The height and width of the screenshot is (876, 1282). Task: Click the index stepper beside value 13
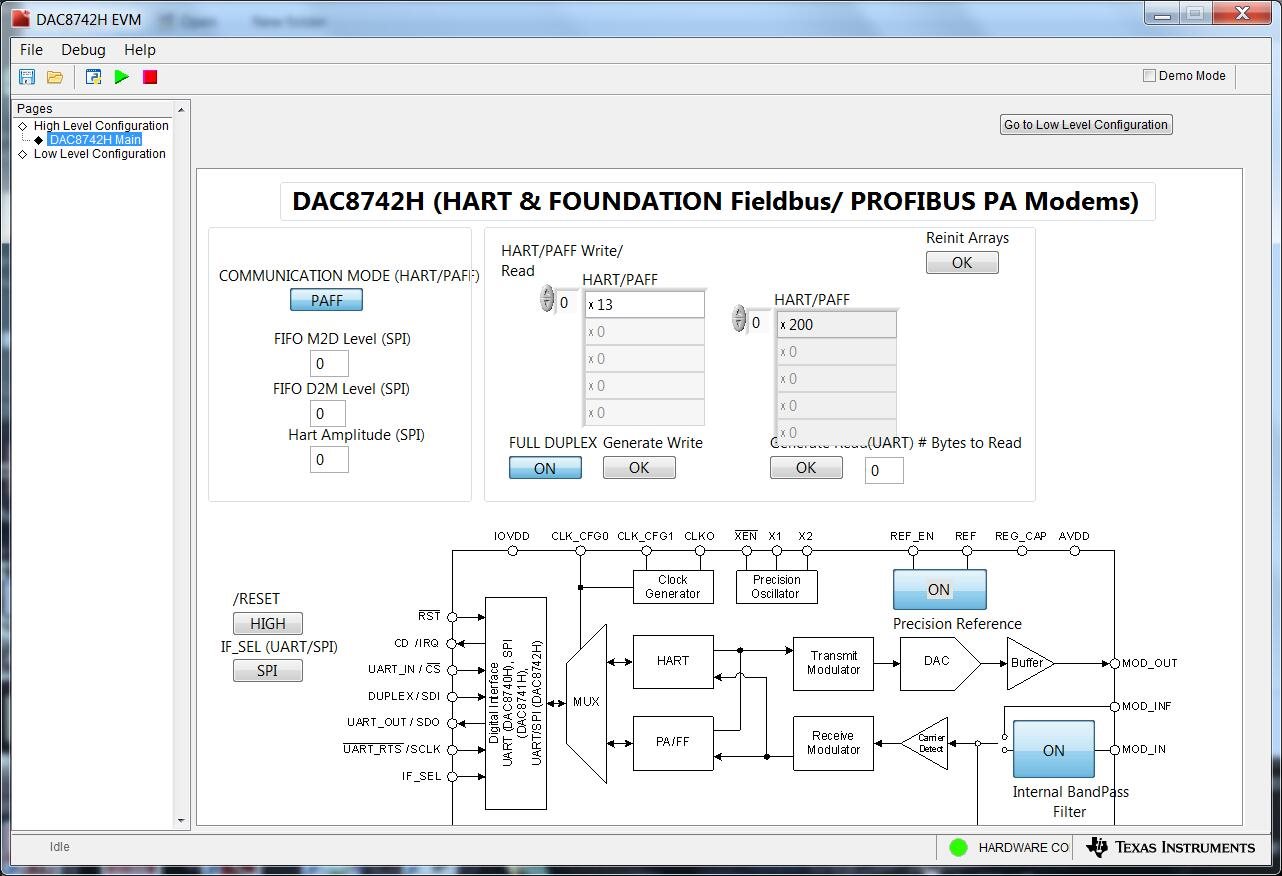tap(547, 298)
